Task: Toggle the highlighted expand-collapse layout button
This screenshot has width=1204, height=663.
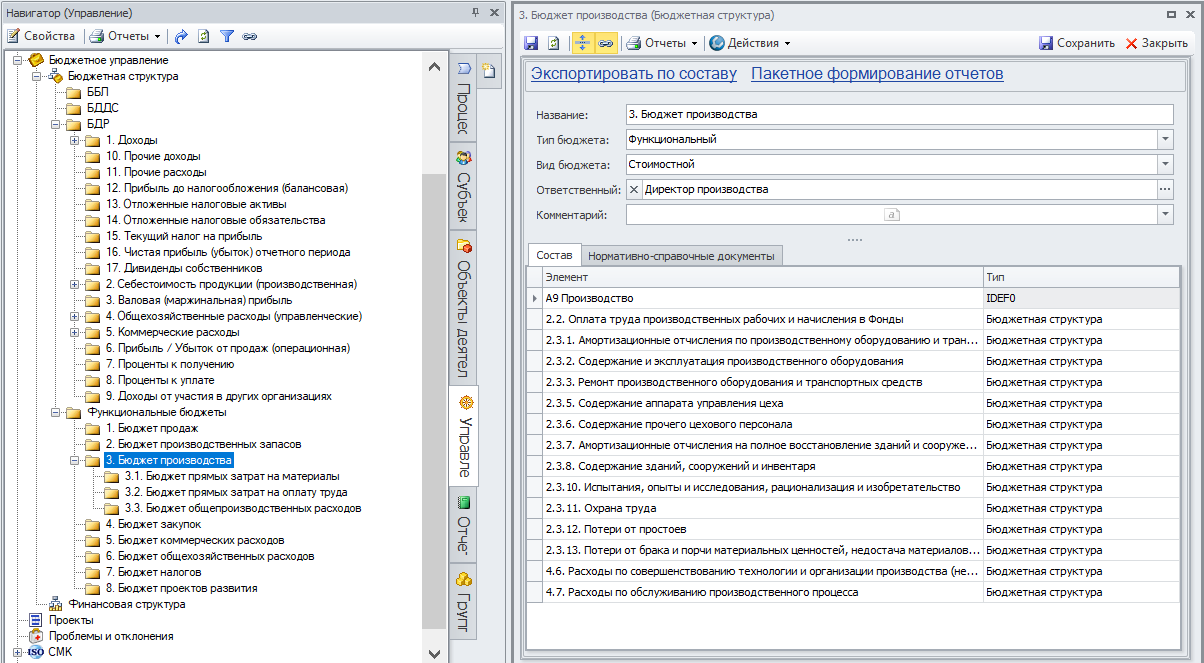Action: (583, 43)
